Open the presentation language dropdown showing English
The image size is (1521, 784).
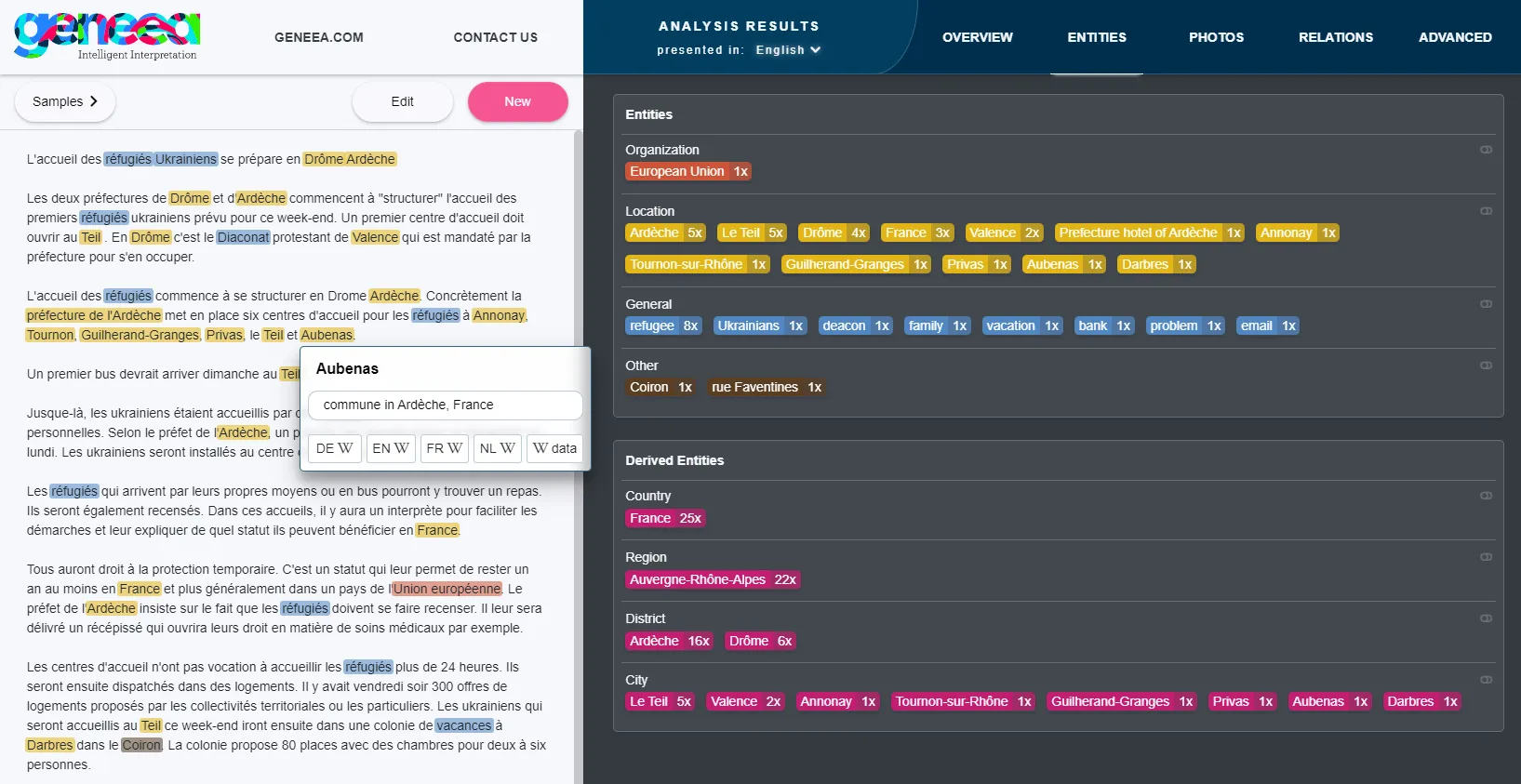click(788, 50)
